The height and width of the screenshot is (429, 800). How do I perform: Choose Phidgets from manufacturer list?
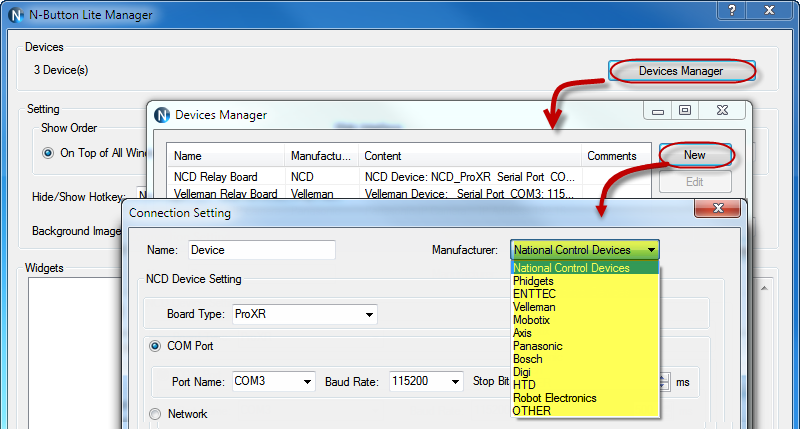point(585,281)
